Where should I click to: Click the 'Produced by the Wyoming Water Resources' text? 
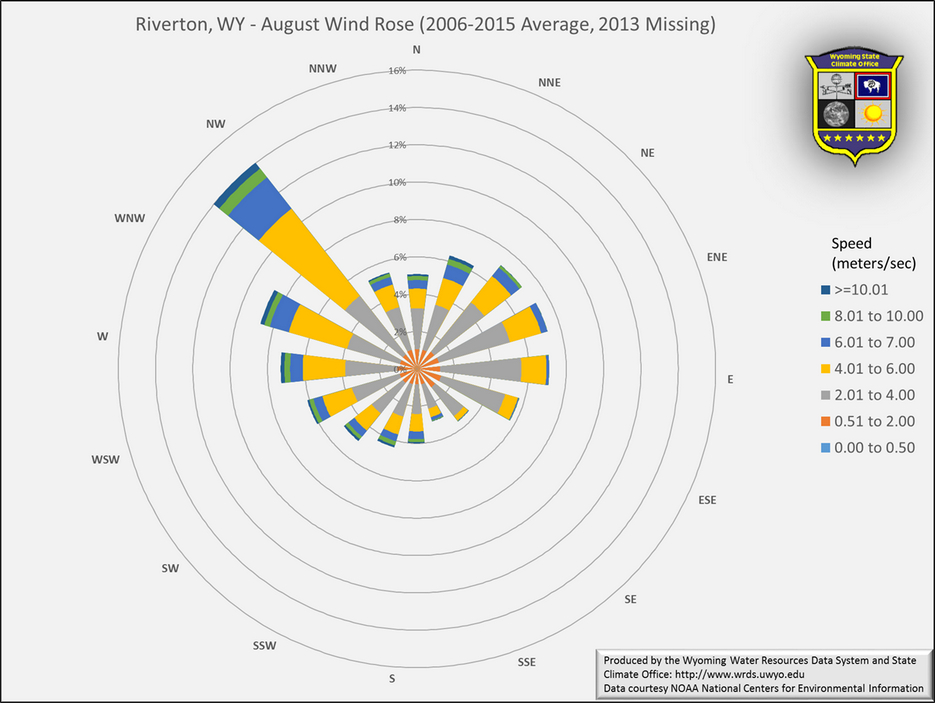(760, 660)
